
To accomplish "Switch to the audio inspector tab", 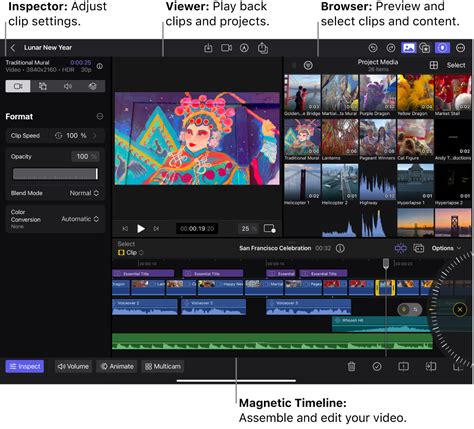I will click(68, 86).
